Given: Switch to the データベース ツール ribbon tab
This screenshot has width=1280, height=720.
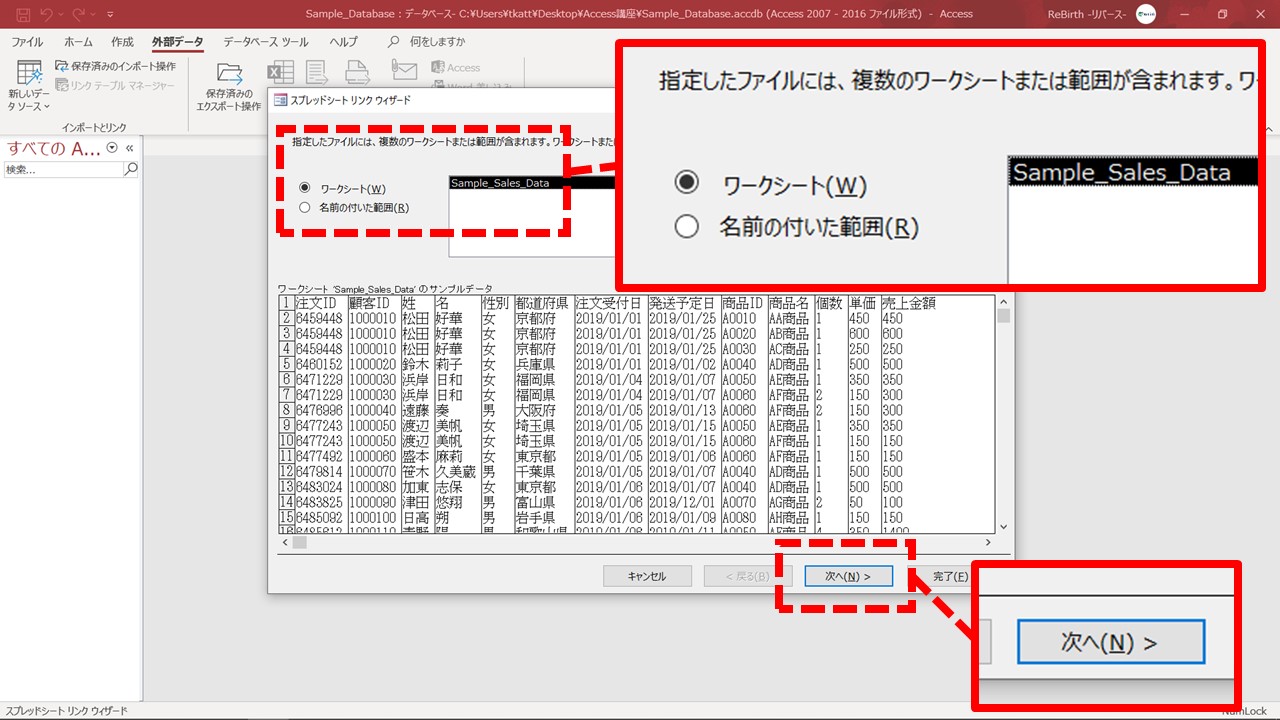Looking at the screenshot, I should [265, 42].
